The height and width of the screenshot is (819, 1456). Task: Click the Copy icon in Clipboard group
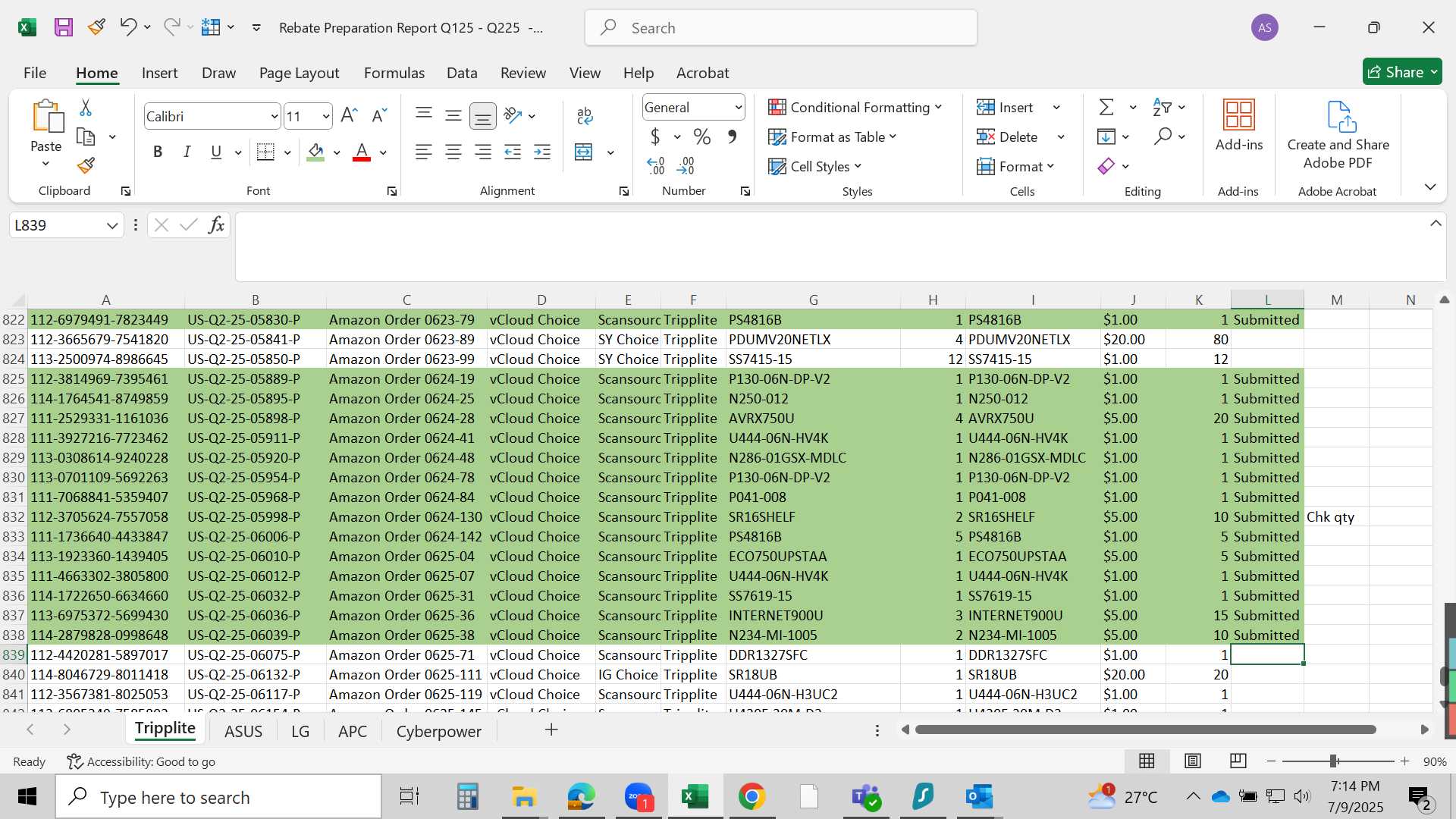86,137
